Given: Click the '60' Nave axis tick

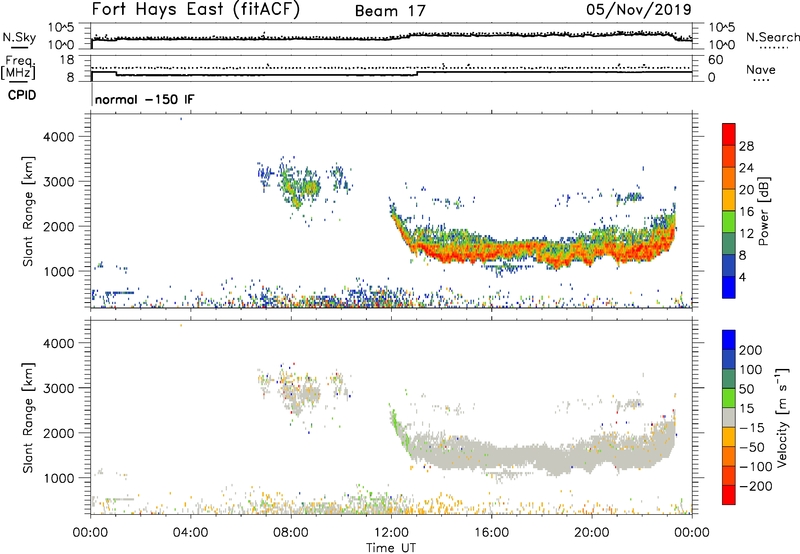Looking at the screenshot, I should [x=715, y=60].
